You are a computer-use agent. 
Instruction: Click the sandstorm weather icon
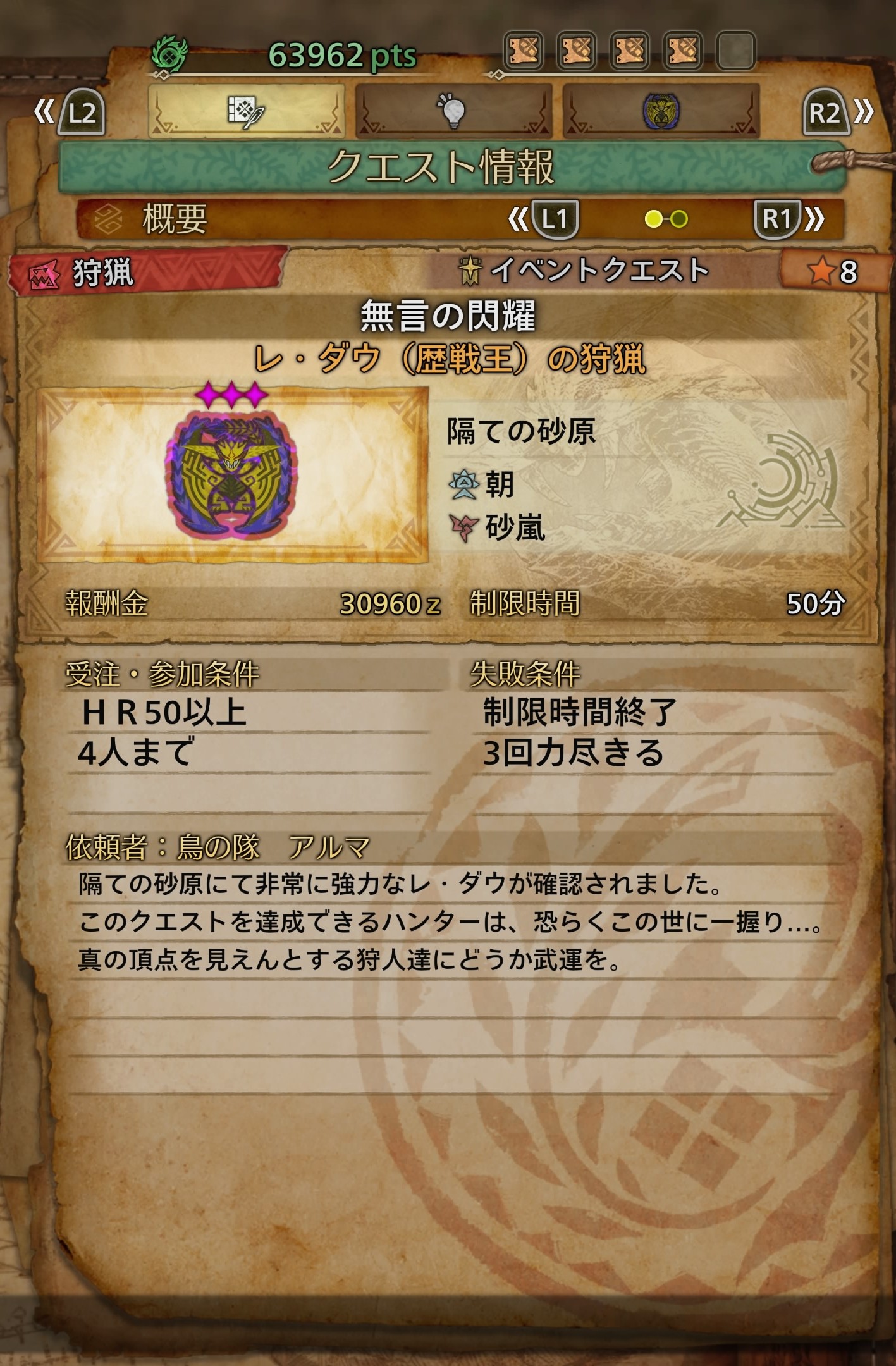(463, 527)
